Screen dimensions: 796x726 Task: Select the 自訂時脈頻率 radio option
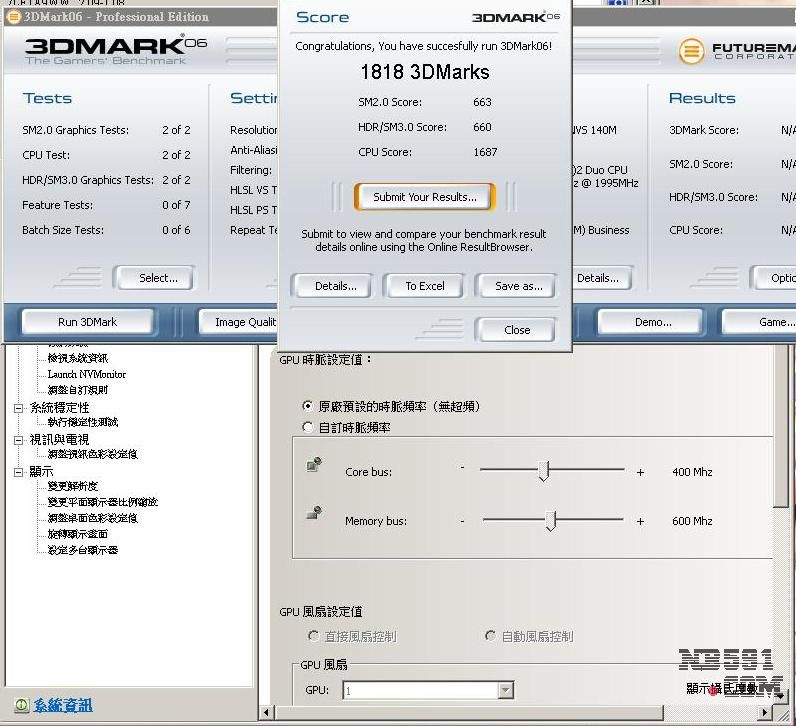pos(308,427)
